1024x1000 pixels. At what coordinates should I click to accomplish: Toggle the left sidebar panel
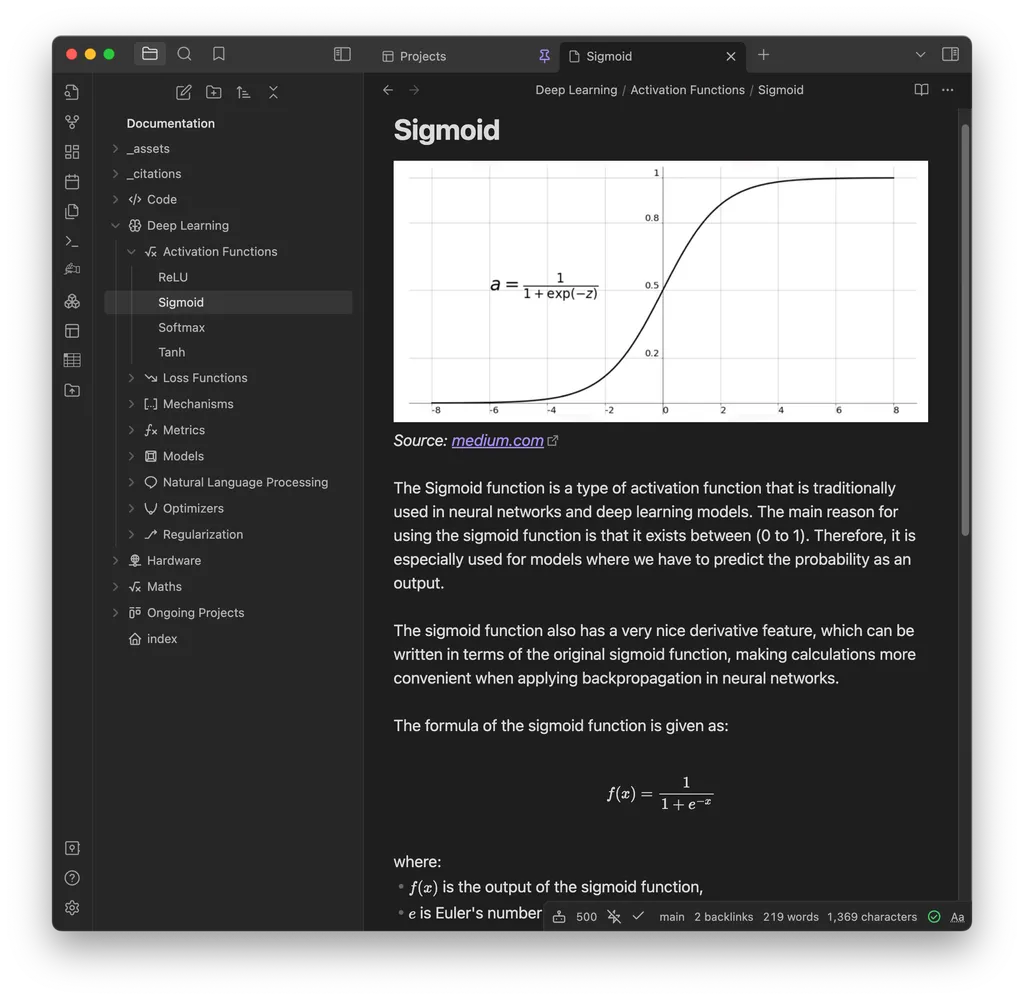(x=341, y=54)
